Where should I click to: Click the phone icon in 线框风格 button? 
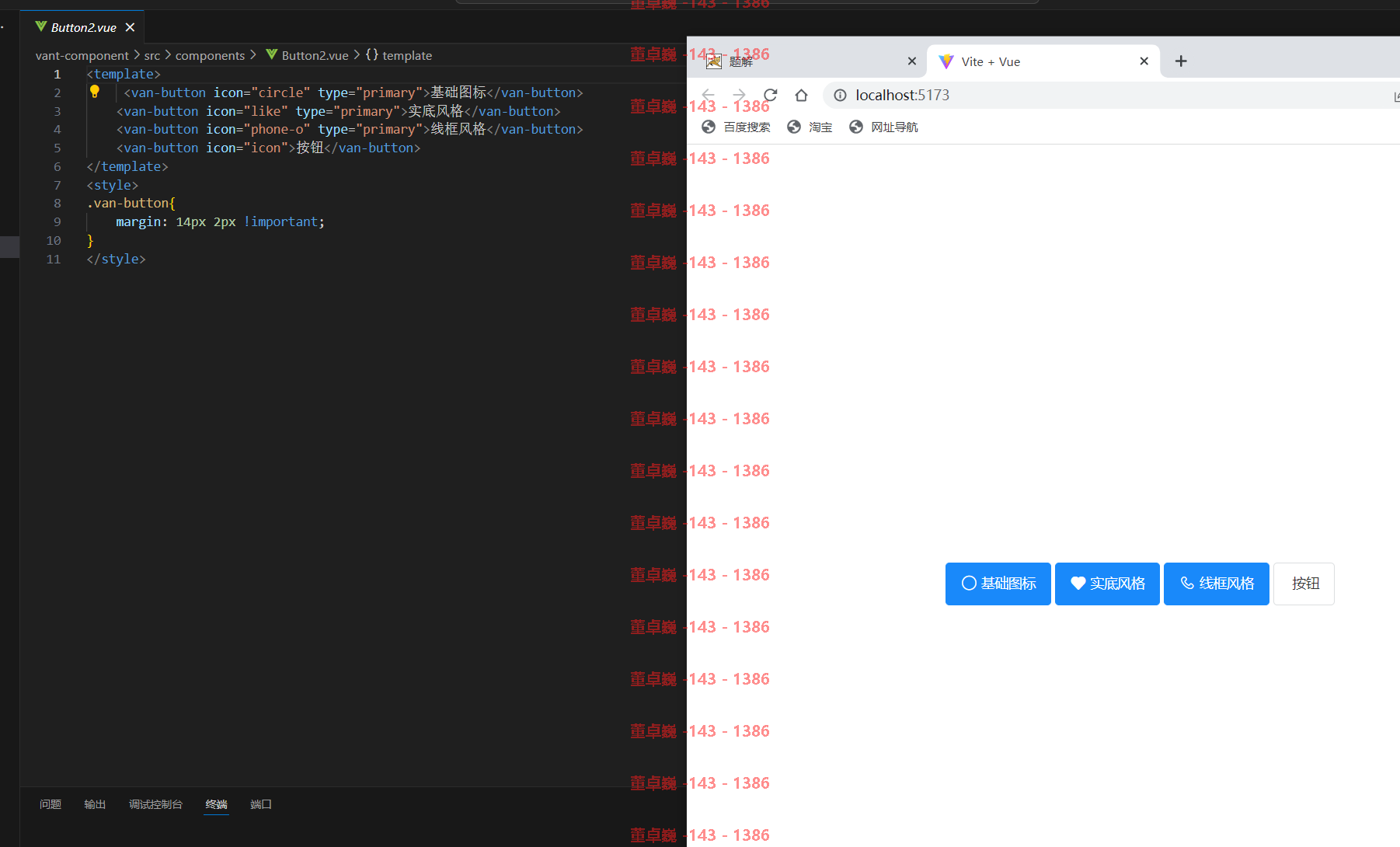pos(1186,583)
